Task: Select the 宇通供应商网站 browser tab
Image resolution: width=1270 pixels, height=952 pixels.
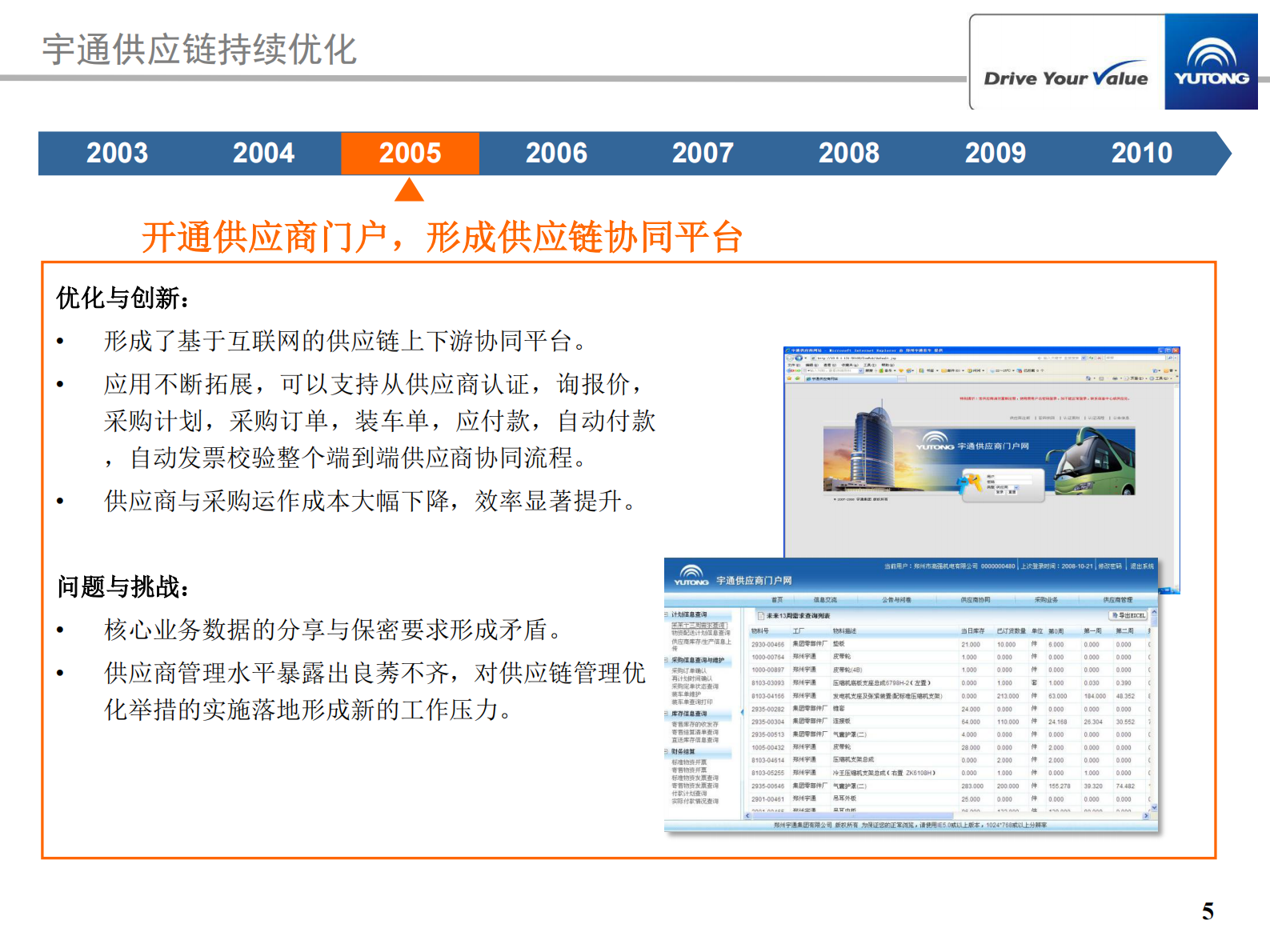Action: (x=851, y=378)
